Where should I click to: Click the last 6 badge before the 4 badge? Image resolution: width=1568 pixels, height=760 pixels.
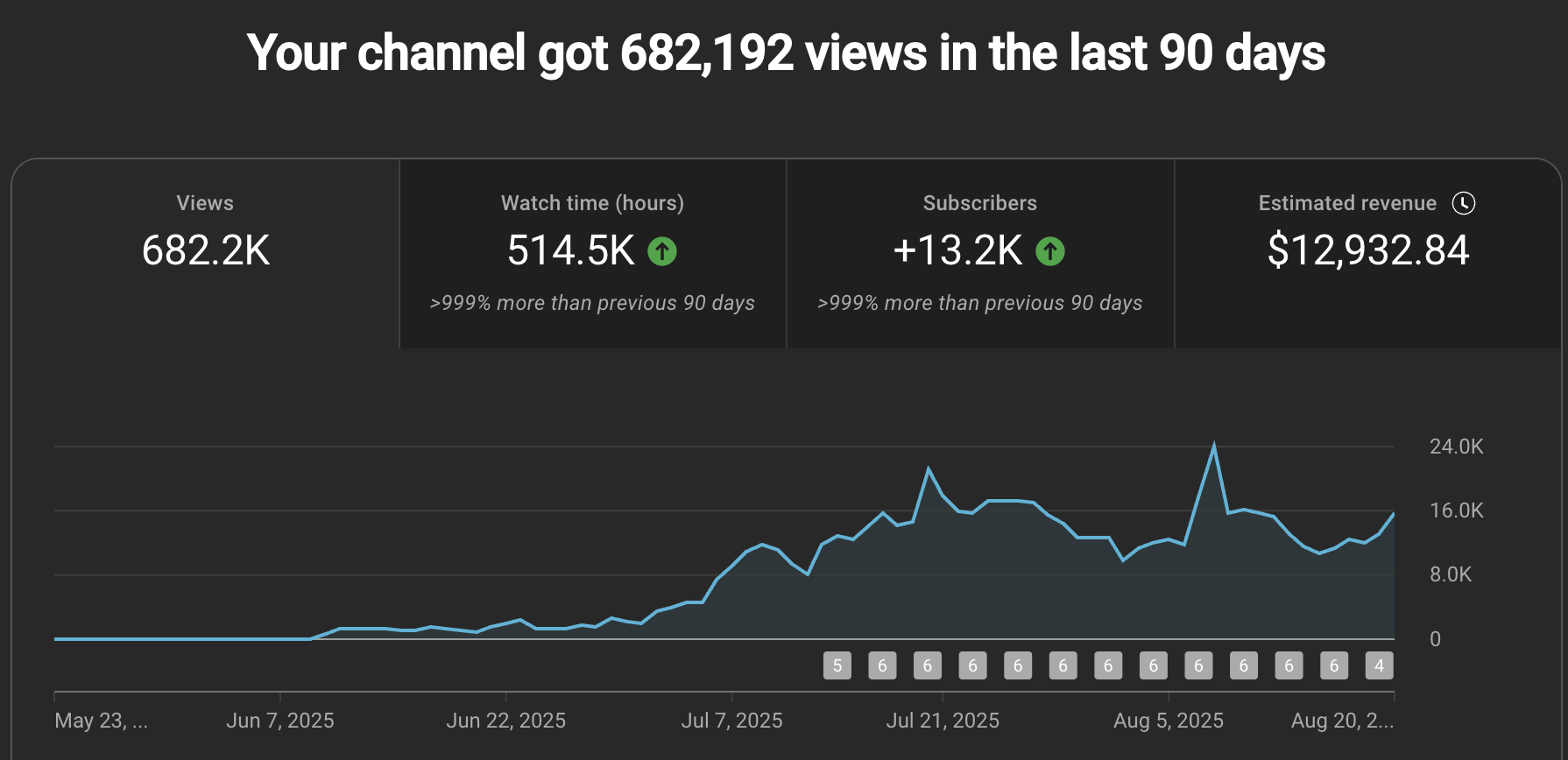pos(1333,665)
